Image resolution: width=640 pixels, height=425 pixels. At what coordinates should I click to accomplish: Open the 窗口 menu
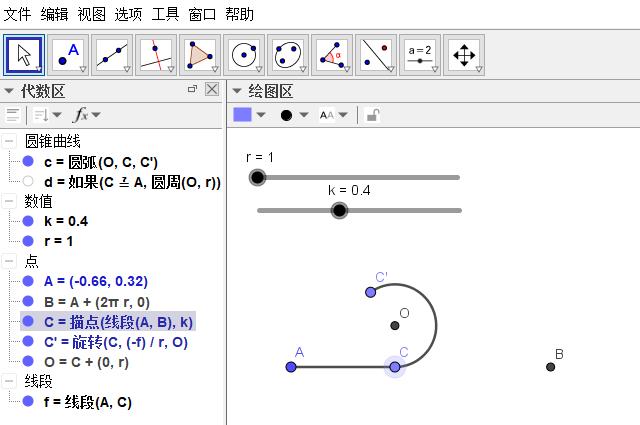click(x=202, y=14)
